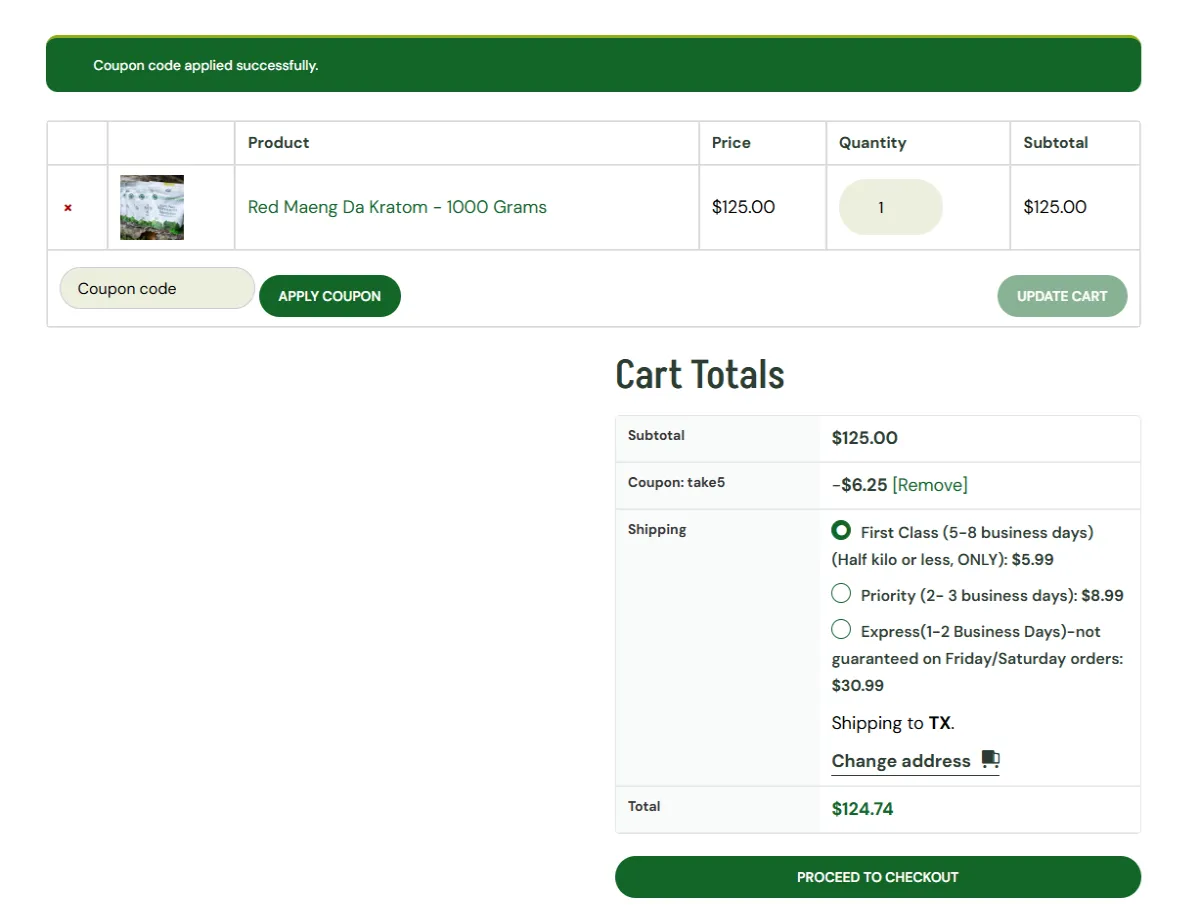Viewport: 1200px width, 905px height.
Task: Click the Total value $124.74
Action: 862,808
